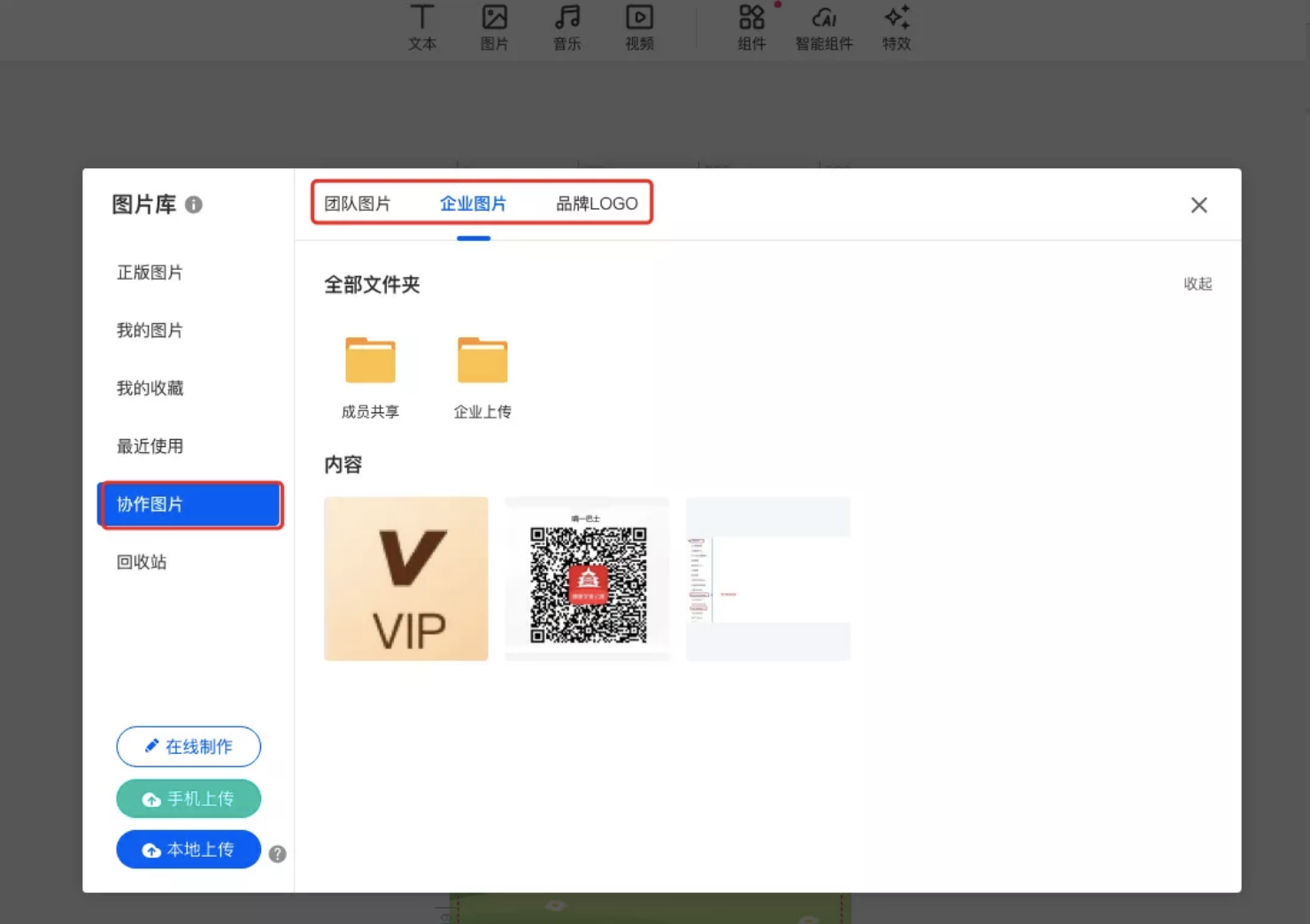The width and height of the screenshot is (1310, 924).
Task: Close the image library dialog
Action: click(x=1198, y=205)
